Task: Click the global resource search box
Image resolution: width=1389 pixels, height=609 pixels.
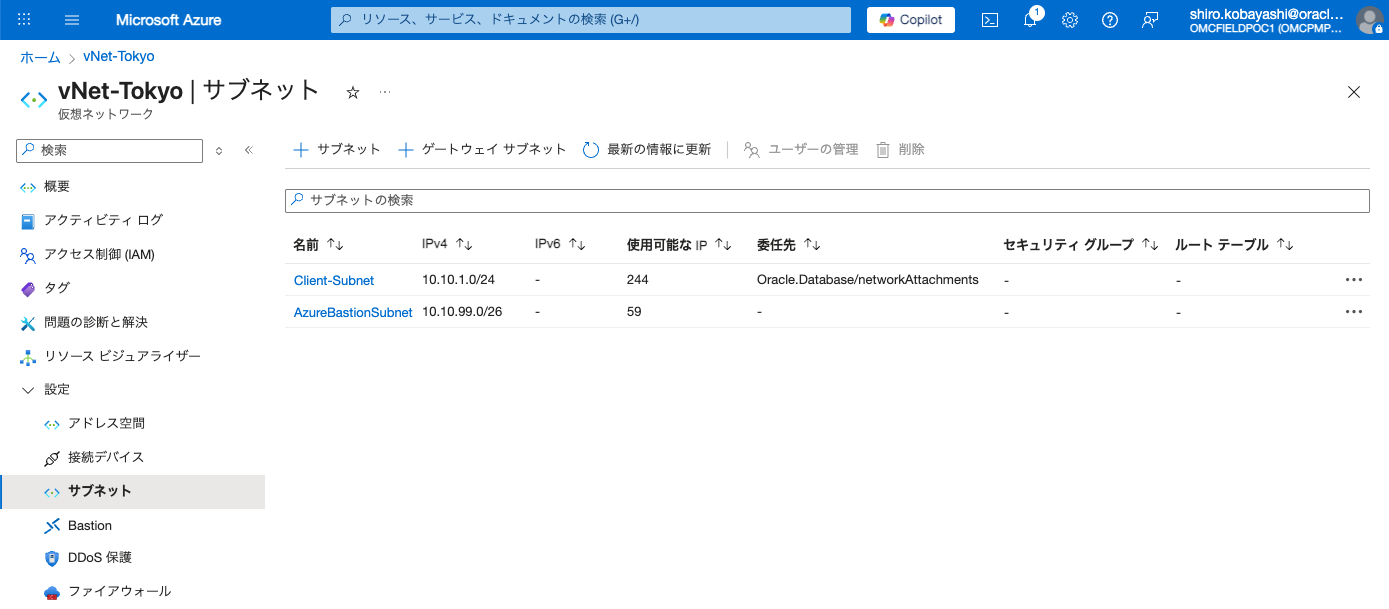Action: 591,20
